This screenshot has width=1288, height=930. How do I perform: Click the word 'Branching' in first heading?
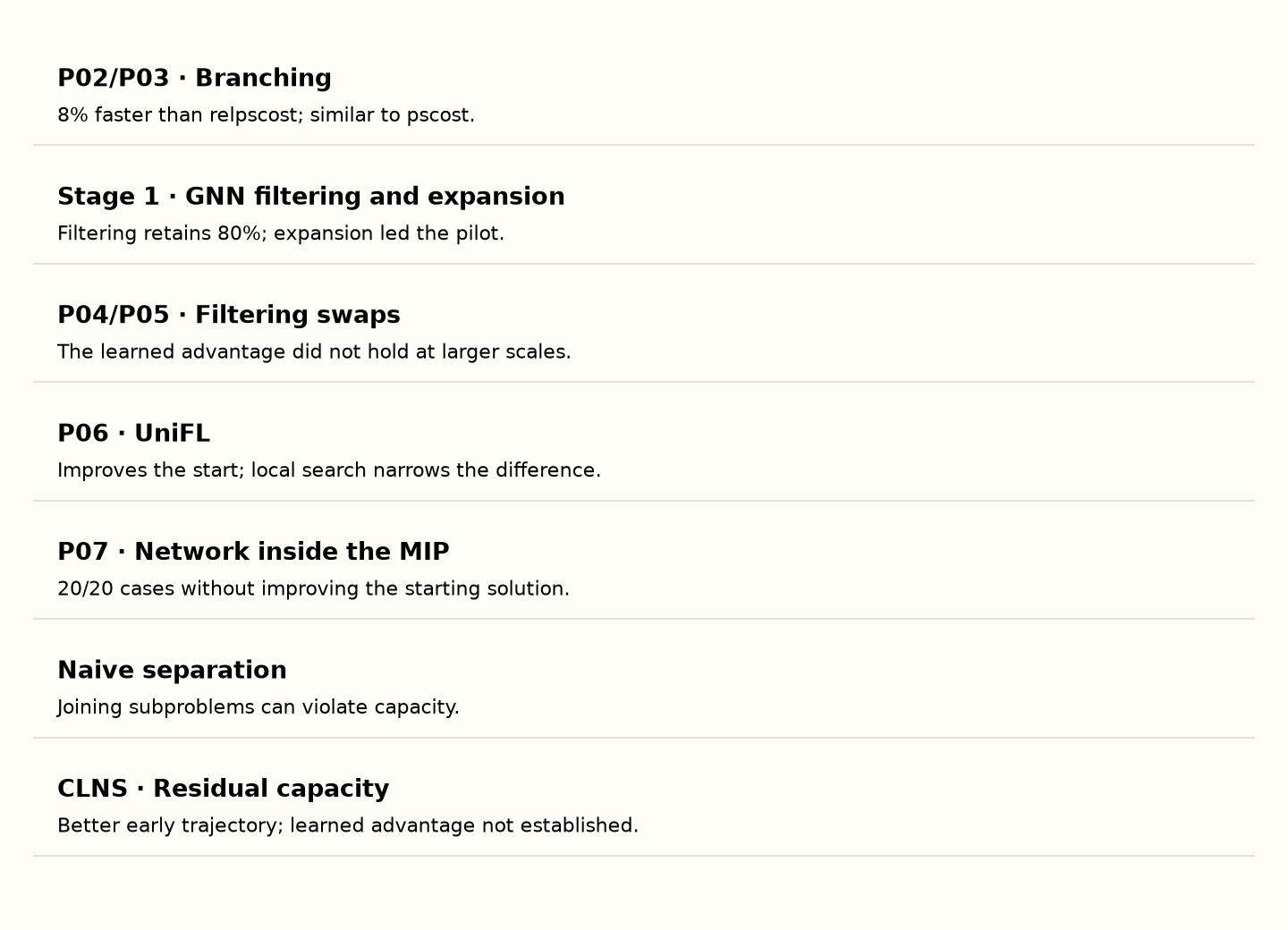(263, 79)
